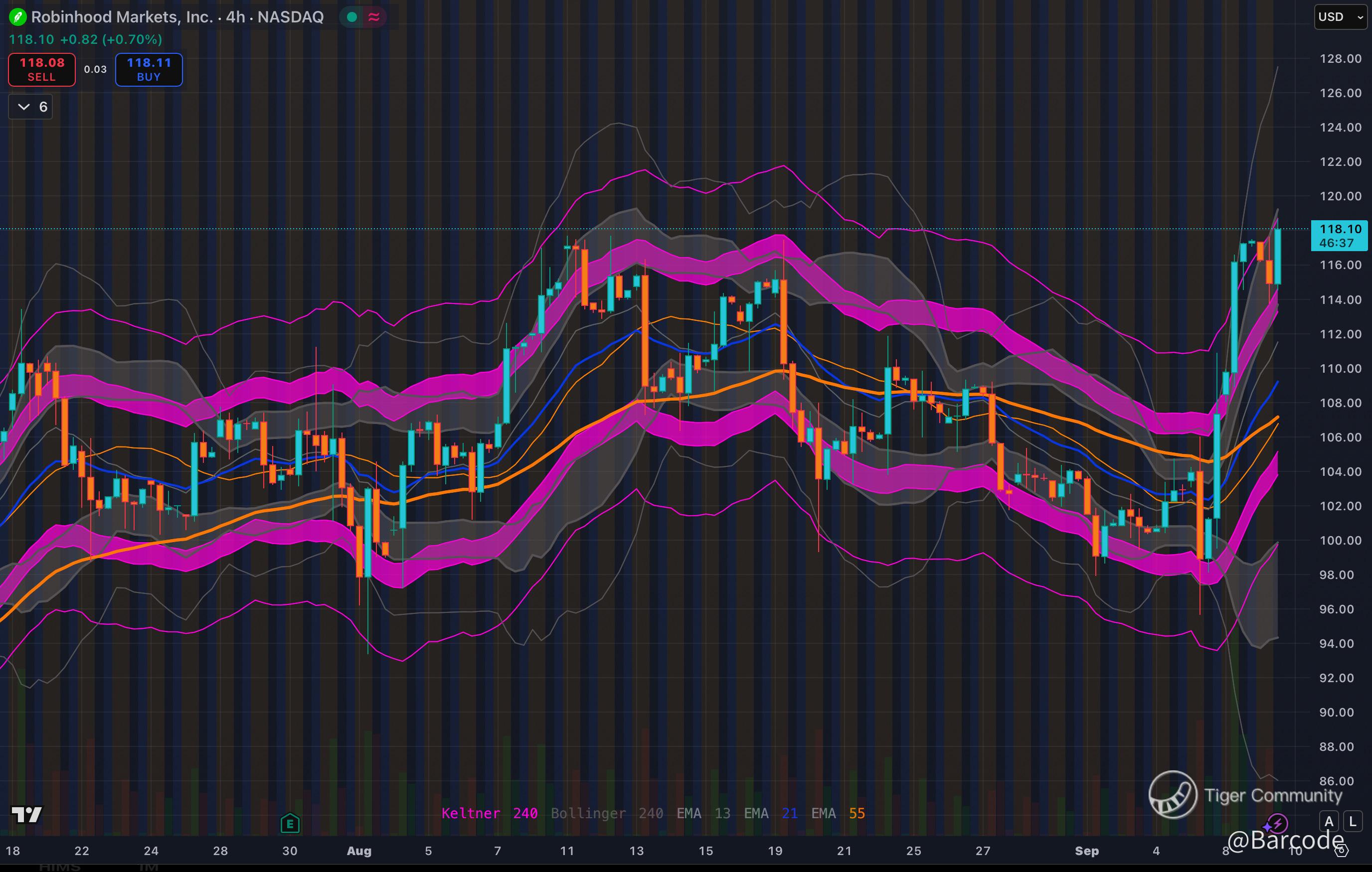This screenshot has width=1372, height=872.
Task: Select the Keltner 240 indicator label
Action: tap(490, 813)
